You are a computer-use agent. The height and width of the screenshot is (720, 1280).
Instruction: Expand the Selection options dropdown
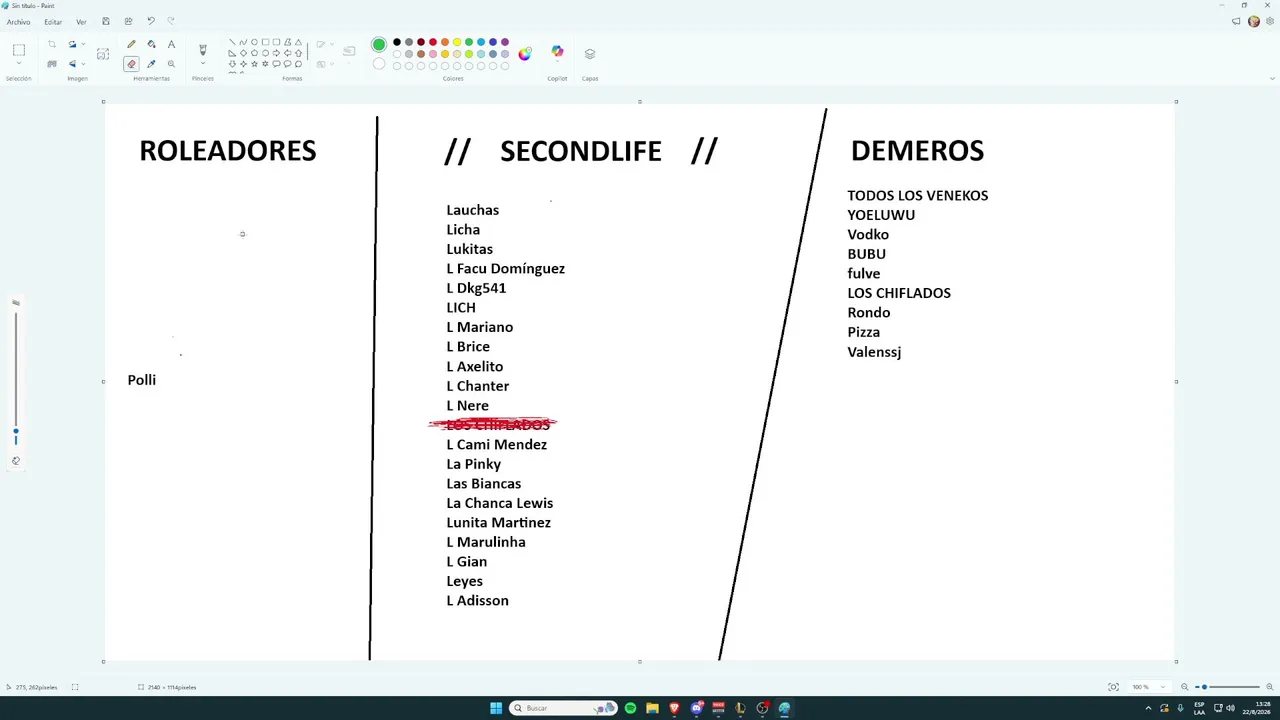(19, 64)
